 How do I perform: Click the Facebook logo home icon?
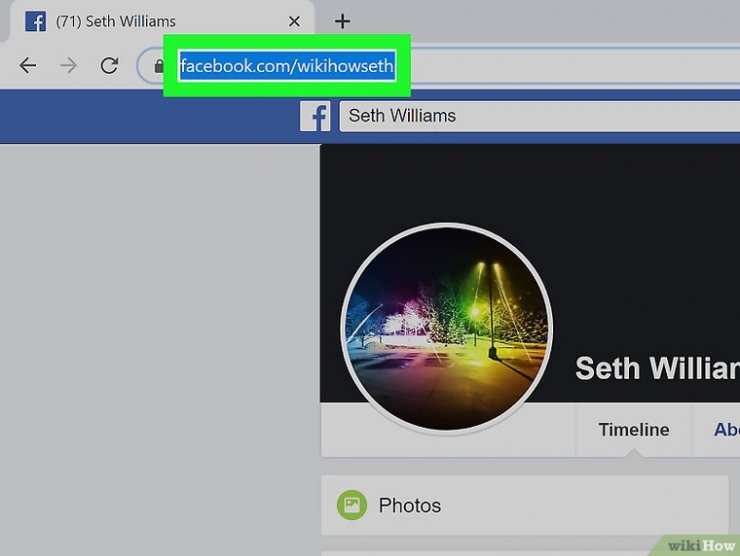[x=315, y=116]
